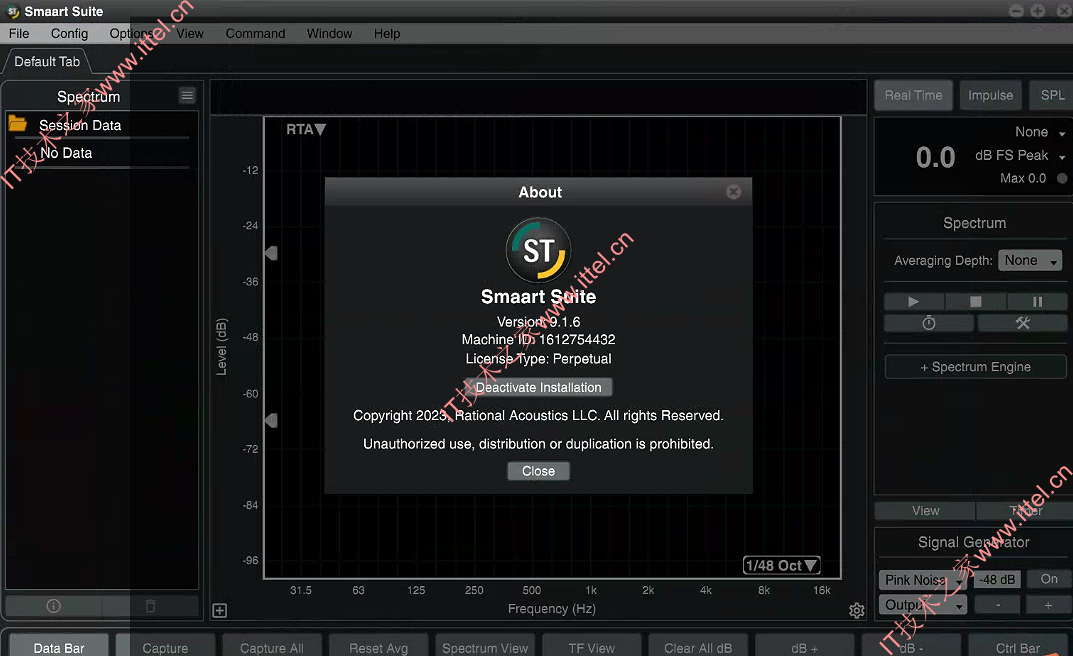Screen dimensions: 1073x656
Task: Start measurement with the play button
Action: coord(914,302)
